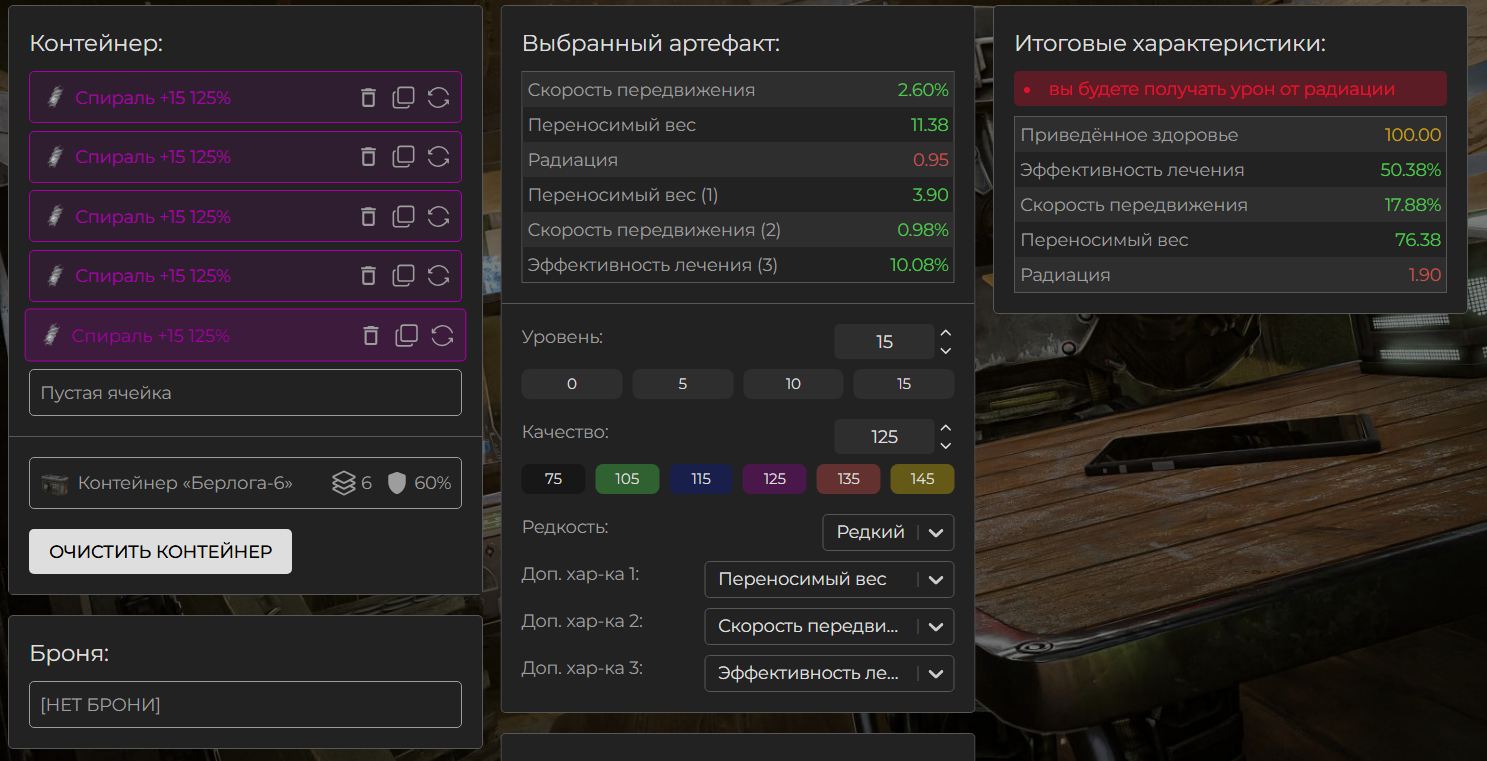Image resolution: width=1487 pixels, height=761 pixels.
Task: Click ОЧИСТИТЬ КОНТЕЙНЕР button
Action: coord(160,551)
